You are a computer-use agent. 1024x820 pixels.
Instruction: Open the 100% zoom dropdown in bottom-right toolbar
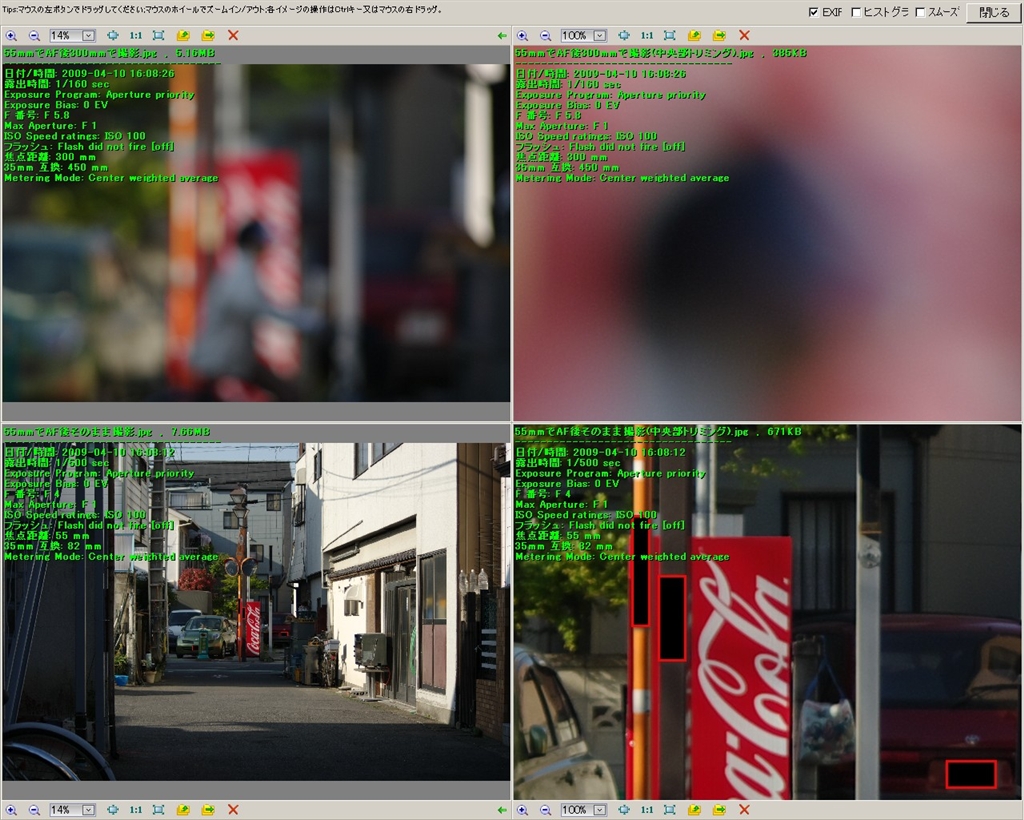(x=600, y=809)
